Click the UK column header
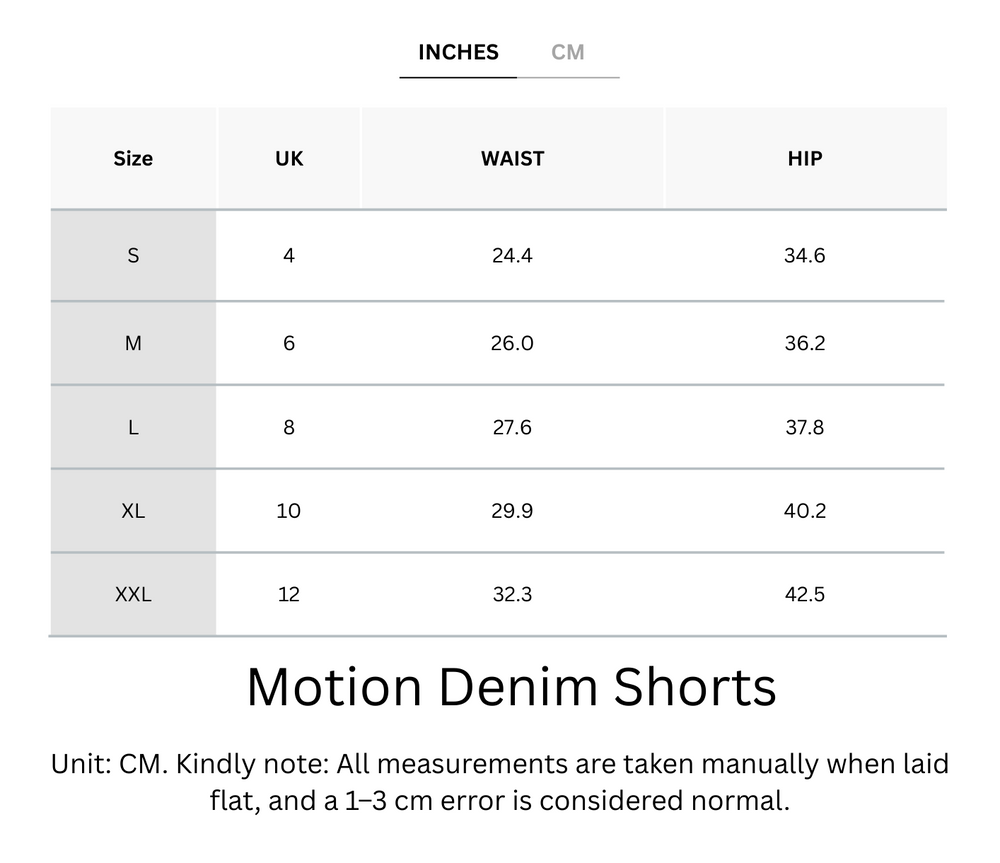The image size is (1000, 863). [288, 158]
